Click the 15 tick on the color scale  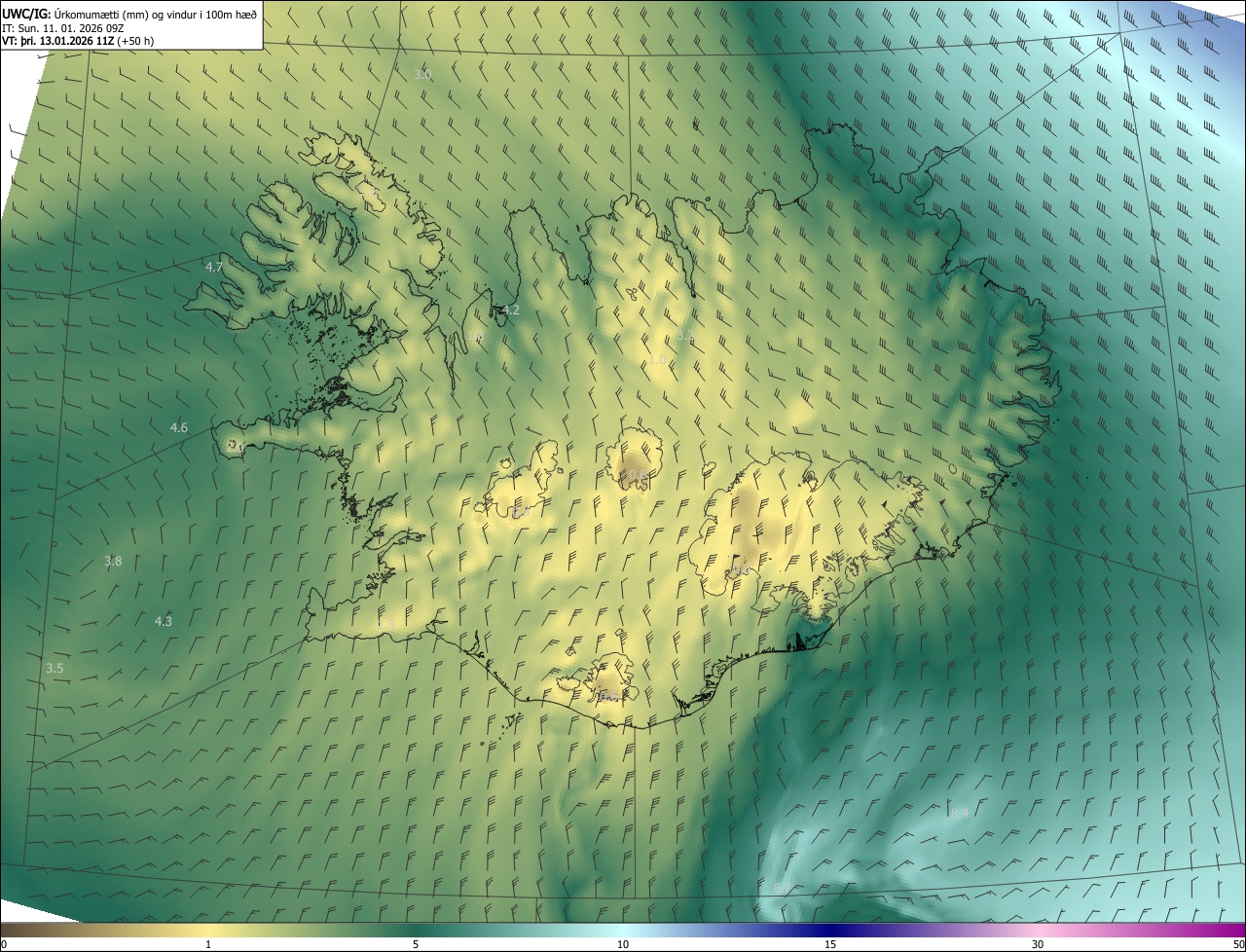tap(830, 944)
